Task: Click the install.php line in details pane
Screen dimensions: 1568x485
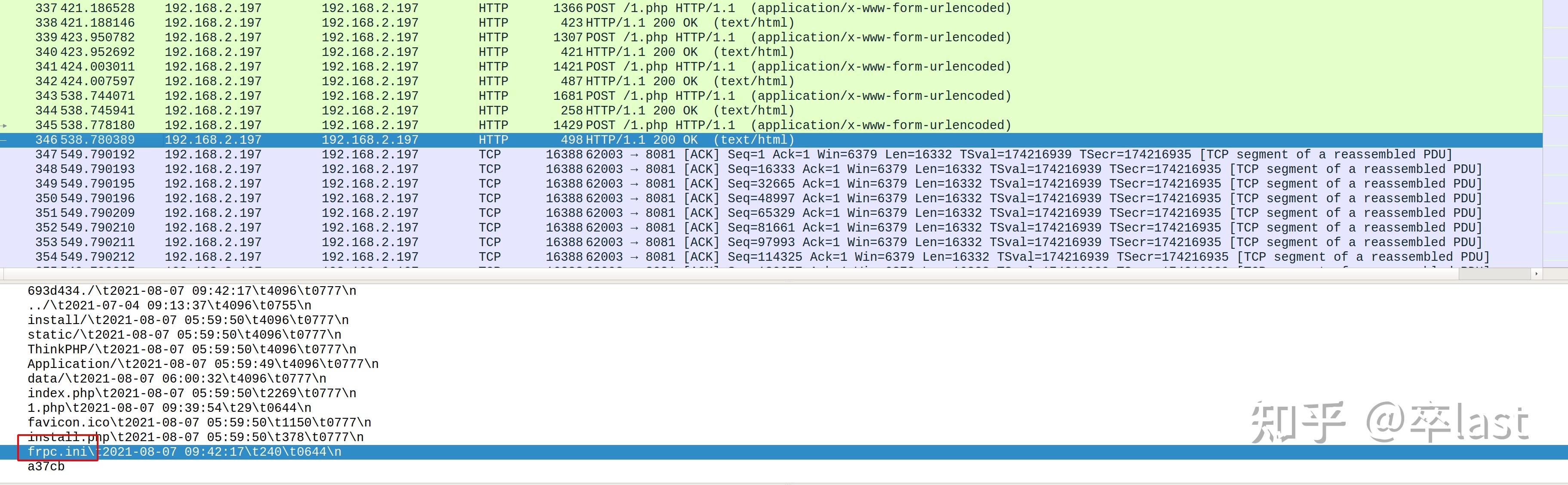Action: 195,437
